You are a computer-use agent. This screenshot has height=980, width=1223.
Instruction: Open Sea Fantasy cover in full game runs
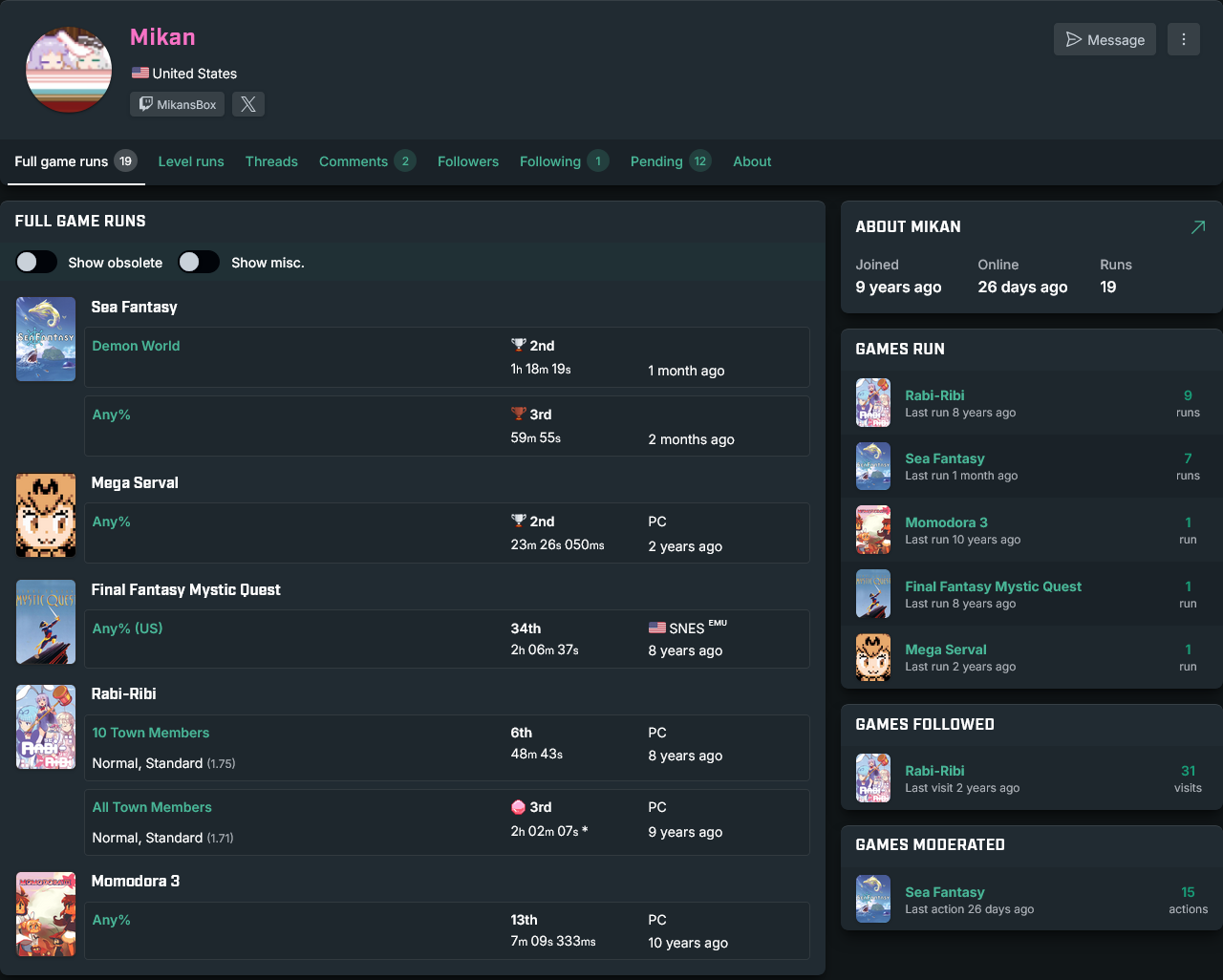pyautogui.click(x=46, y=339)
